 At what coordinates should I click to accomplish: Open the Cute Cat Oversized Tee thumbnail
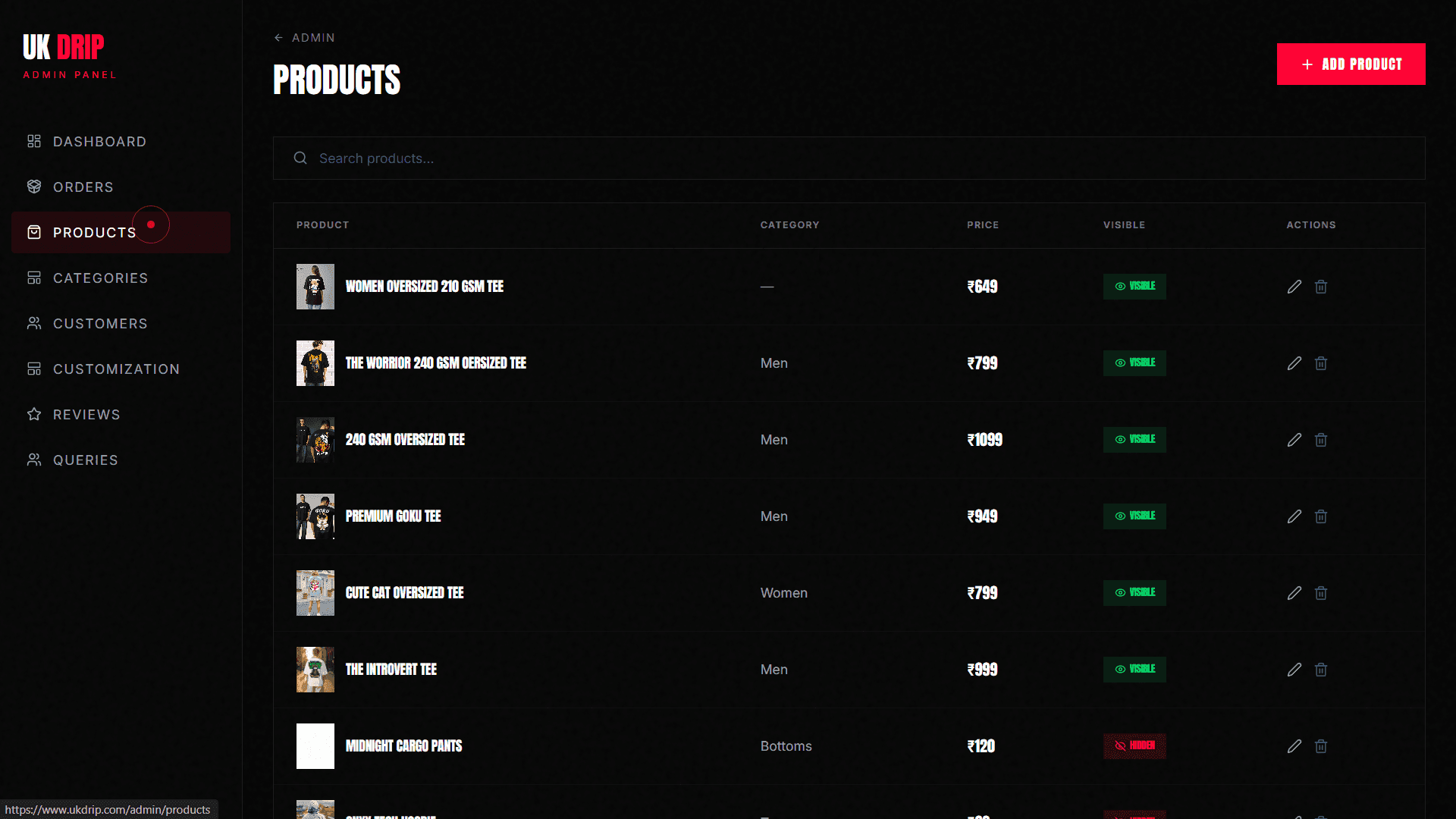tap(315, 593)
